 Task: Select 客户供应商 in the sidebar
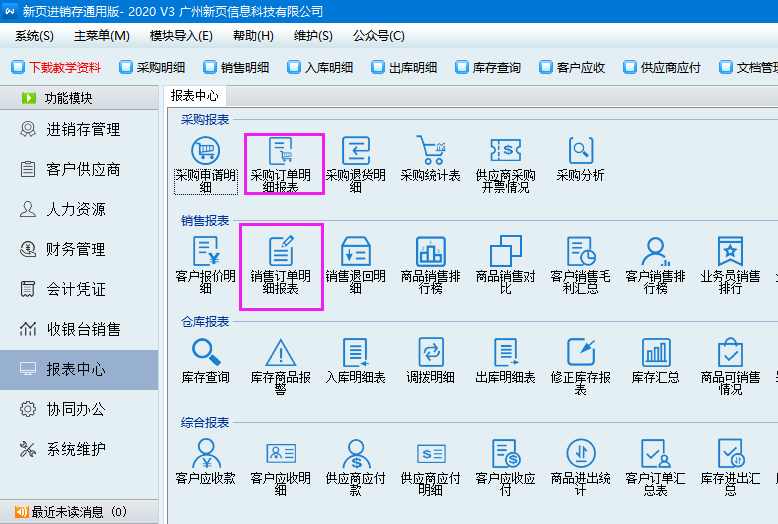[x=79, y=170]
